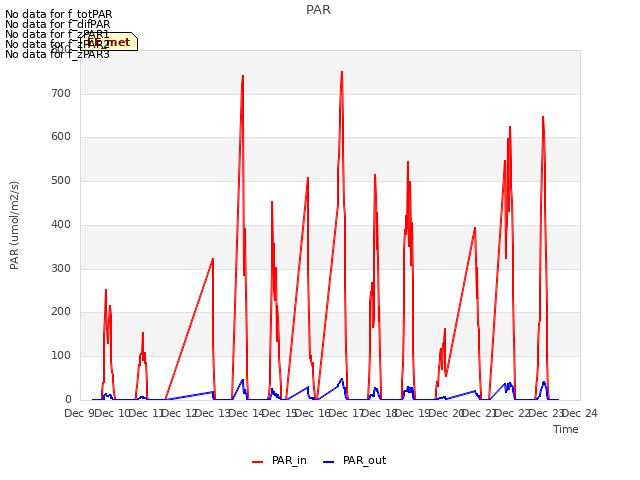Click the PAR_in peak near 155 on Dec 11
Screen dimensions: 640x480
[143, 333]
